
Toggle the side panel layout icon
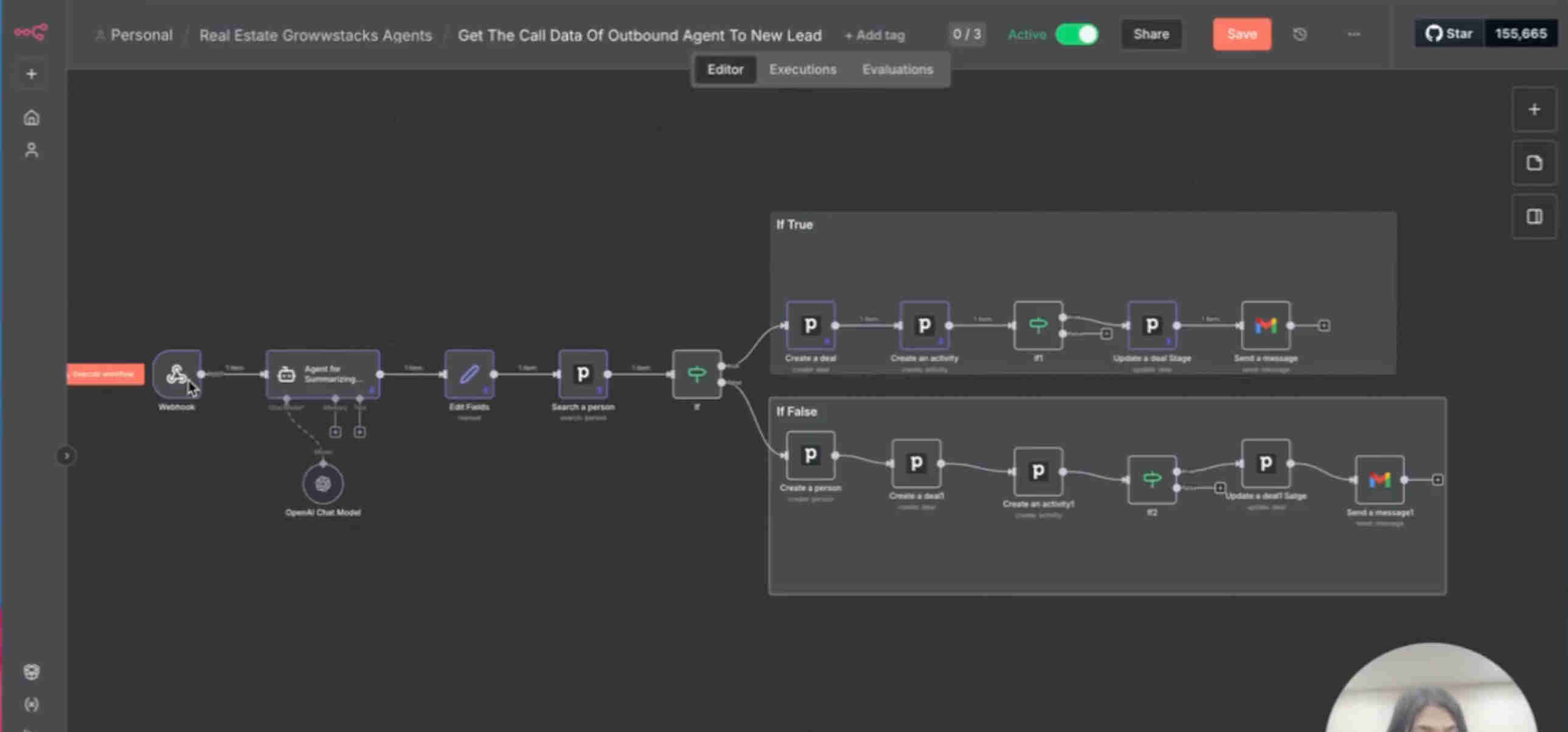coord(1534,216)
